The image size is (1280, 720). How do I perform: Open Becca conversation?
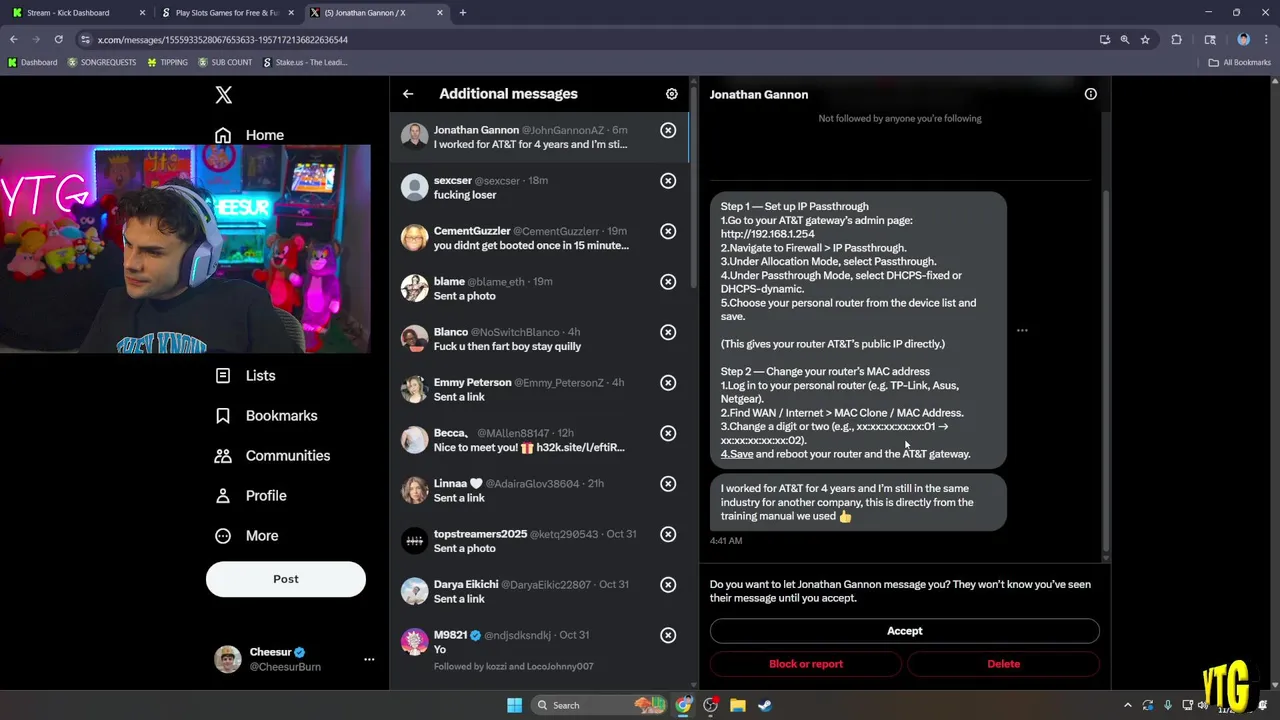(x=539, y=440)
